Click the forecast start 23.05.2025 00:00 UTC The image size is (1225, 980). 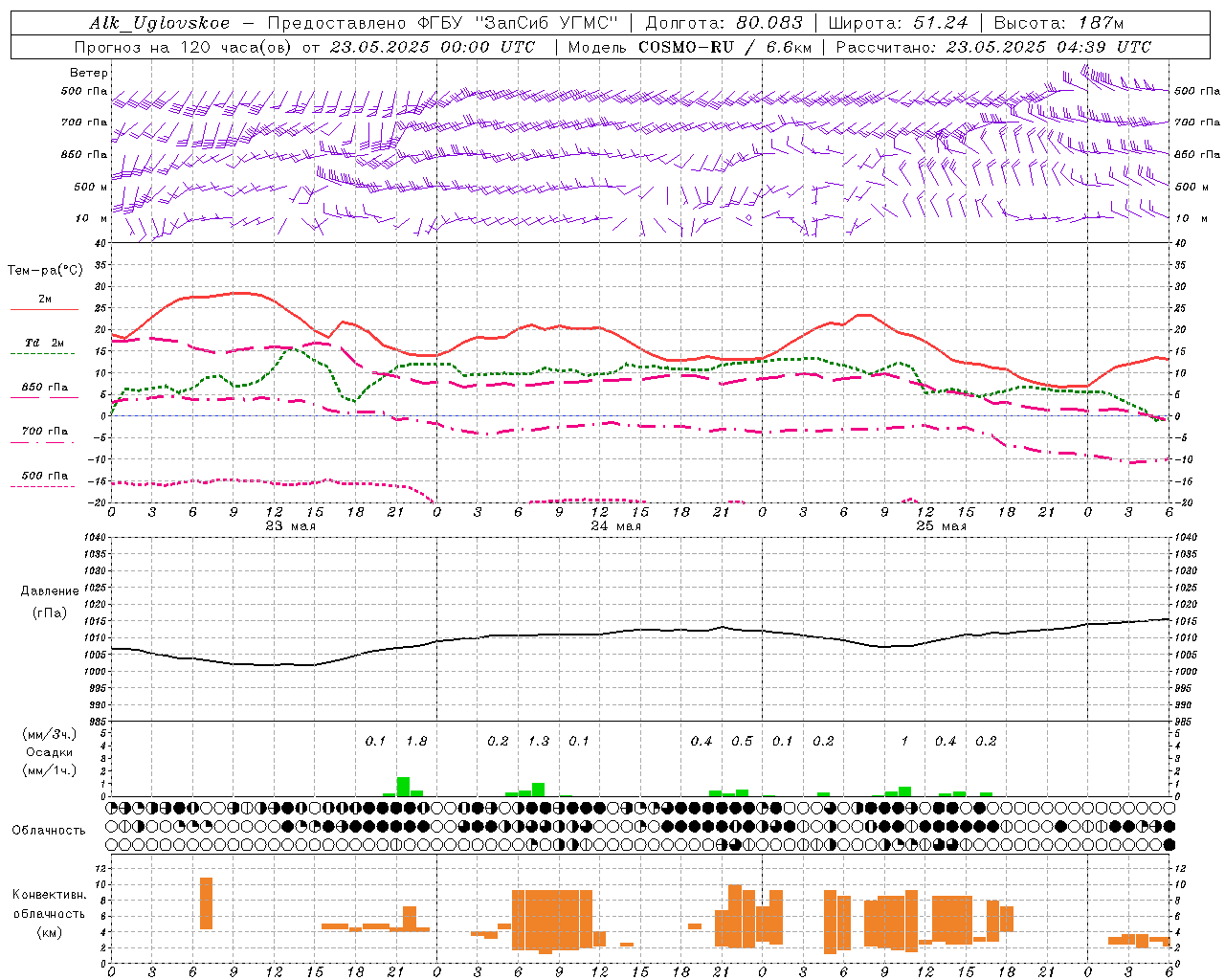point(433,47)
